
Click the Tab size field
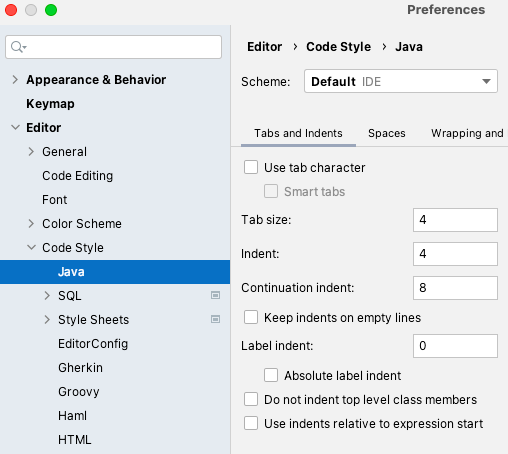tap(455, 220)
